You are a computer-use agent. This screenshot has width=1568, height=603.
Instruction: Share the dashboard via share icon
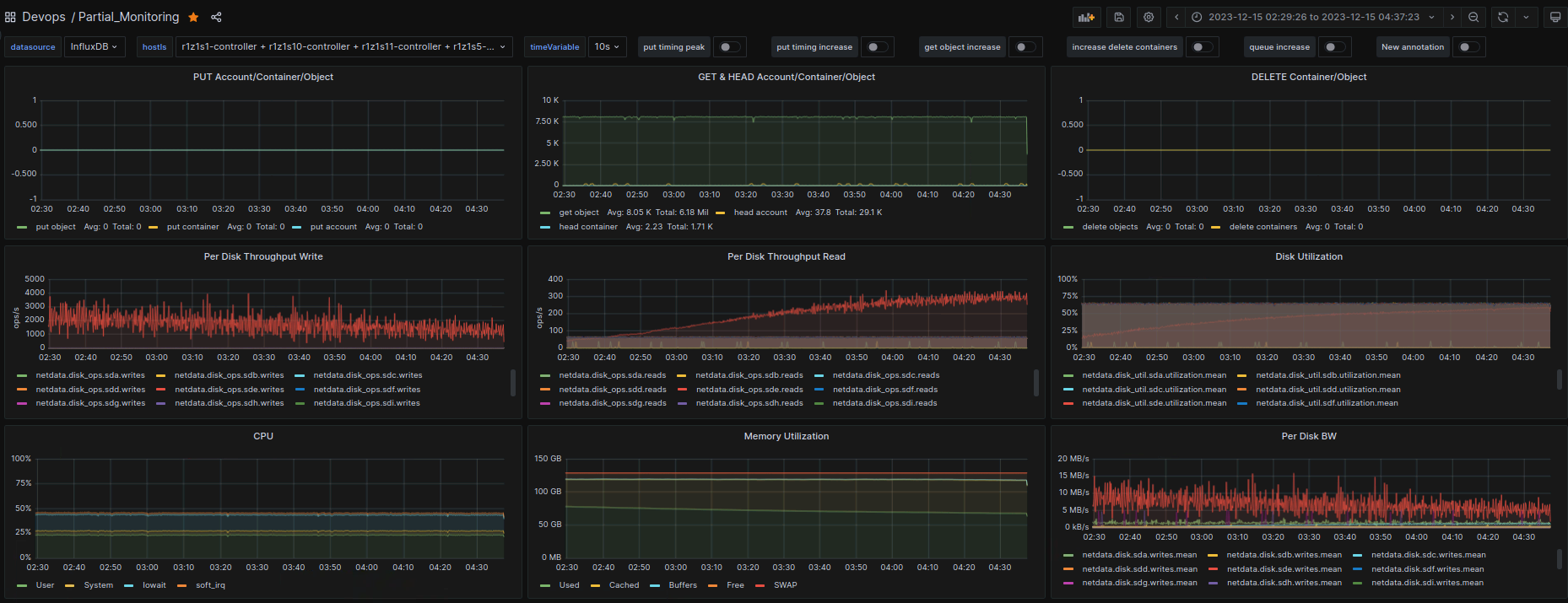pyautogui.click(x=216, y=17)
